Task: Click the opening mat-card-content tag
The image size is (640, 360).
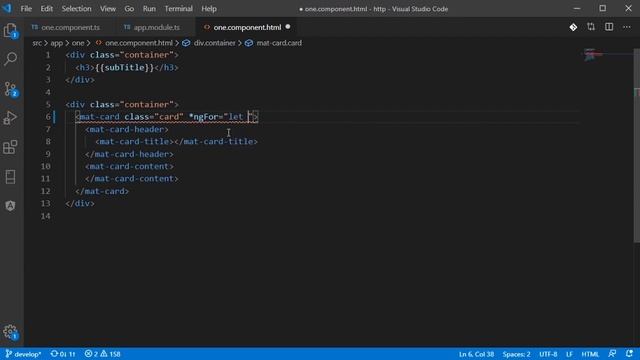Action: [129, 166]
